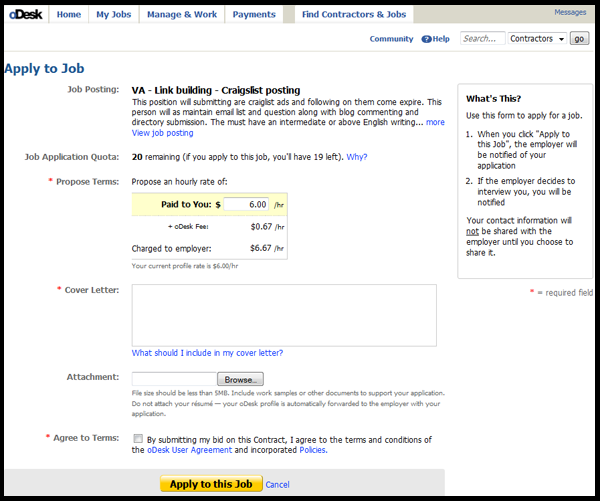This screenshot has height=501, width=600.
Task: Click inside the Cover Letter textbox
Action: pyautogui.click(x=284, y=315)
